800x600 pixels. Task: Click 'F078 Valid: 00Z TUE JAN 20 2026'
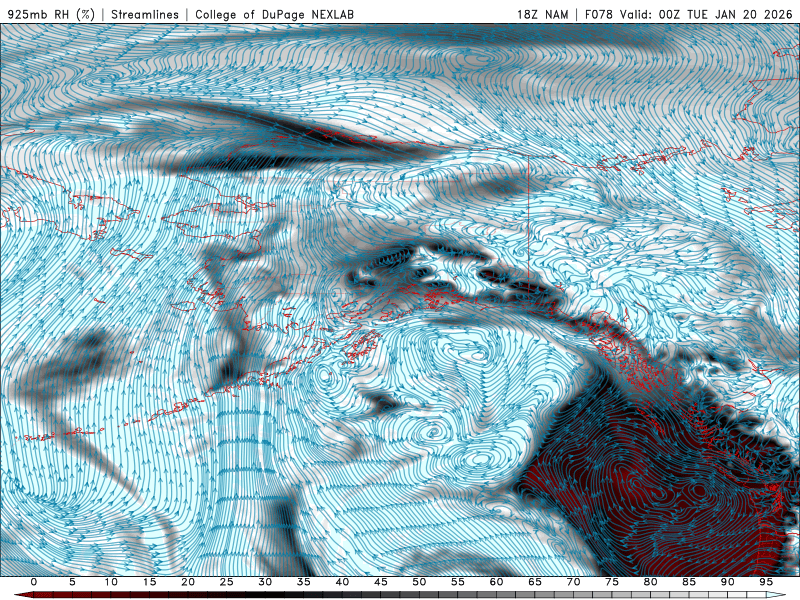[x=691, y=14]
